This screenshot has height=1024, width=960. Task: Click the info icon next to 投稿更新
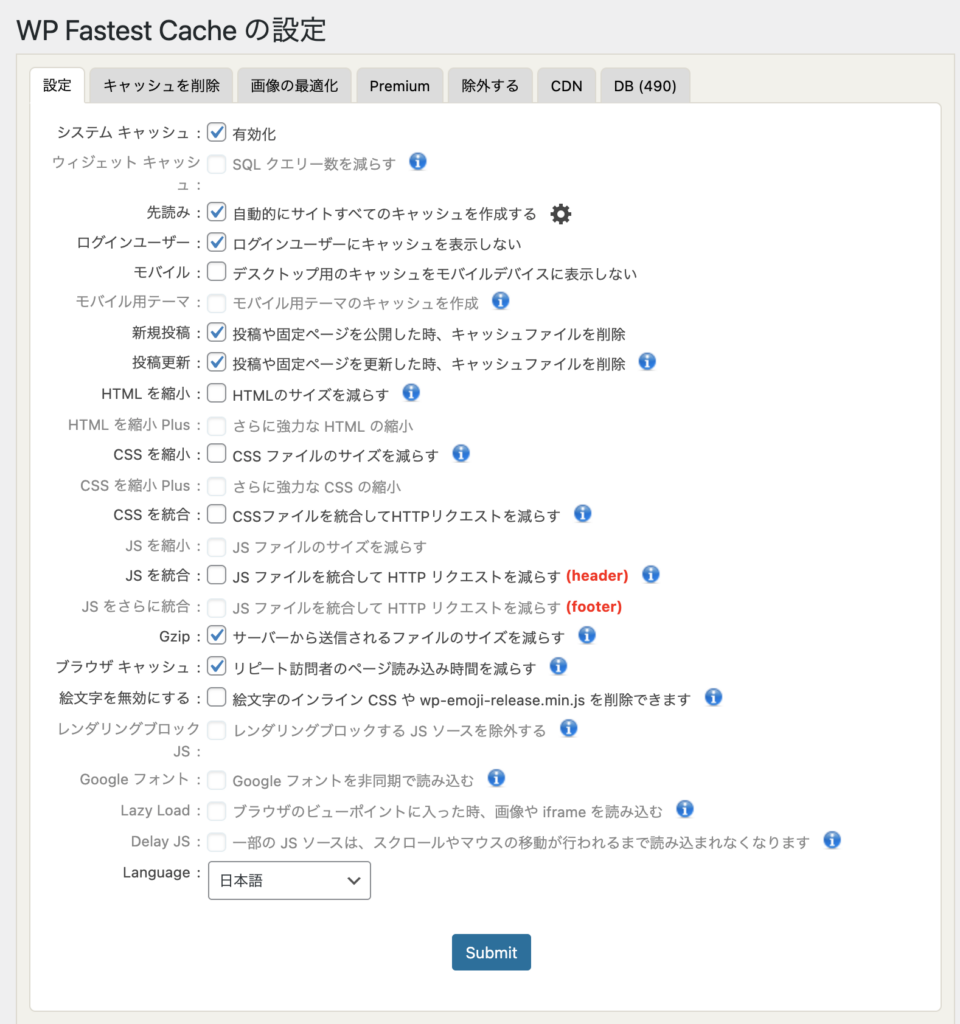(x=647, y=363)
